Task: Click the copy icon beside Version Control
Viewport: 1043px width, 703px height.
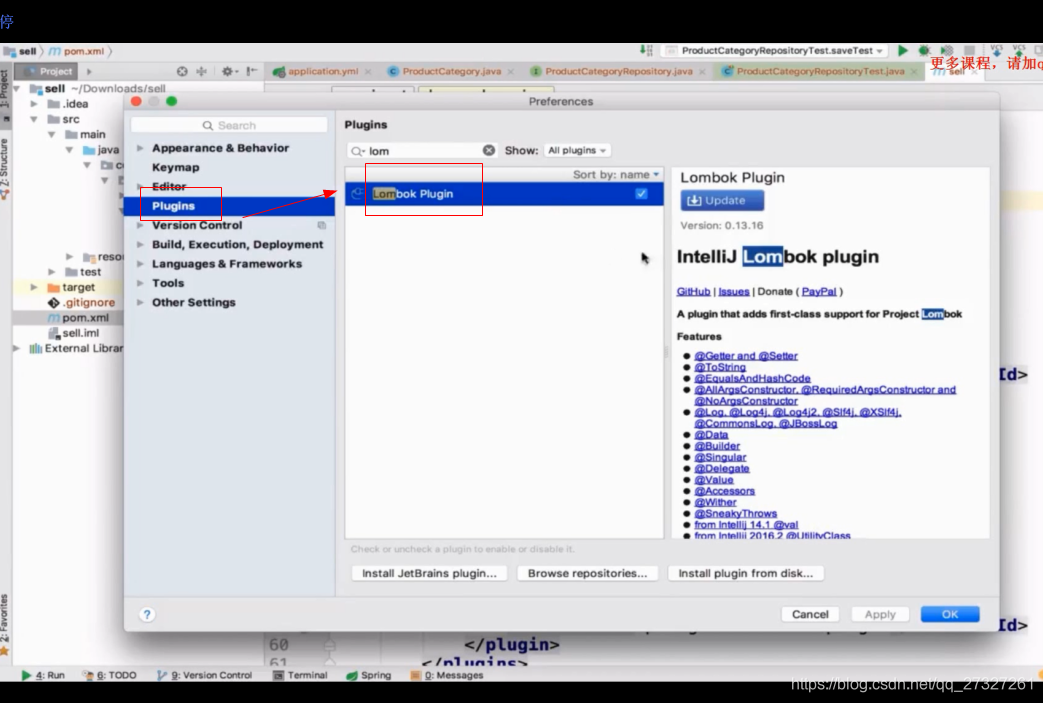Action: tap(322, 225)
